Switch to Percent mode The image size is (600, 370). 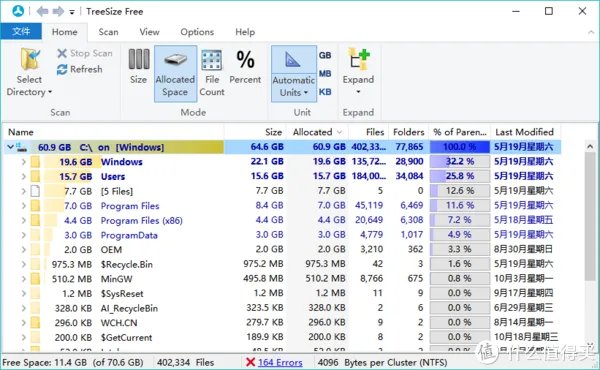click(245, 67)
